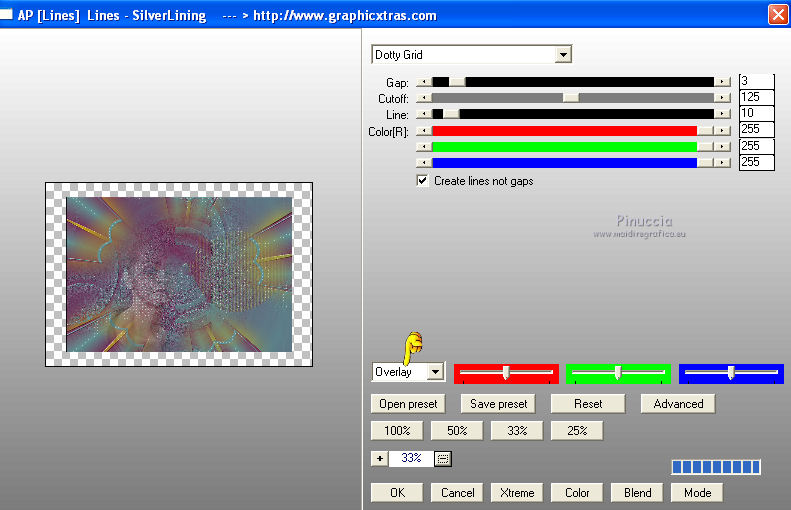
Task: Click the Gap slider right arrow
Action: point(723,82)
